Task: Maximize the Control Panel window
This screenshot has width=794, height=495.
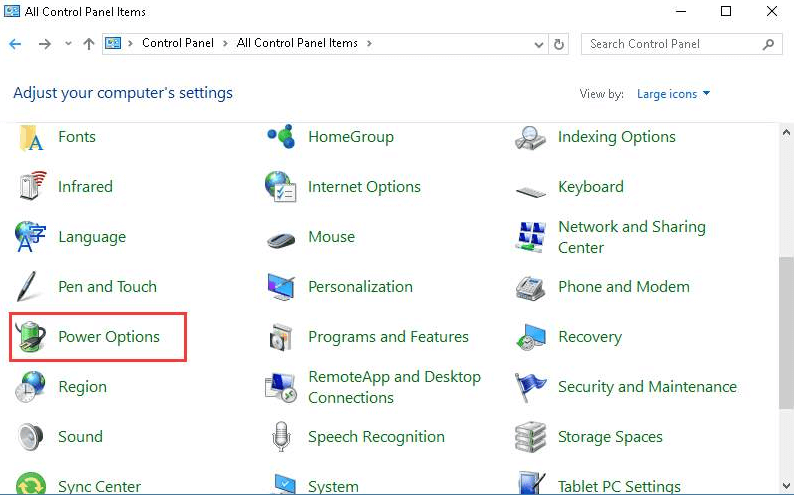Action: point(726,11)
